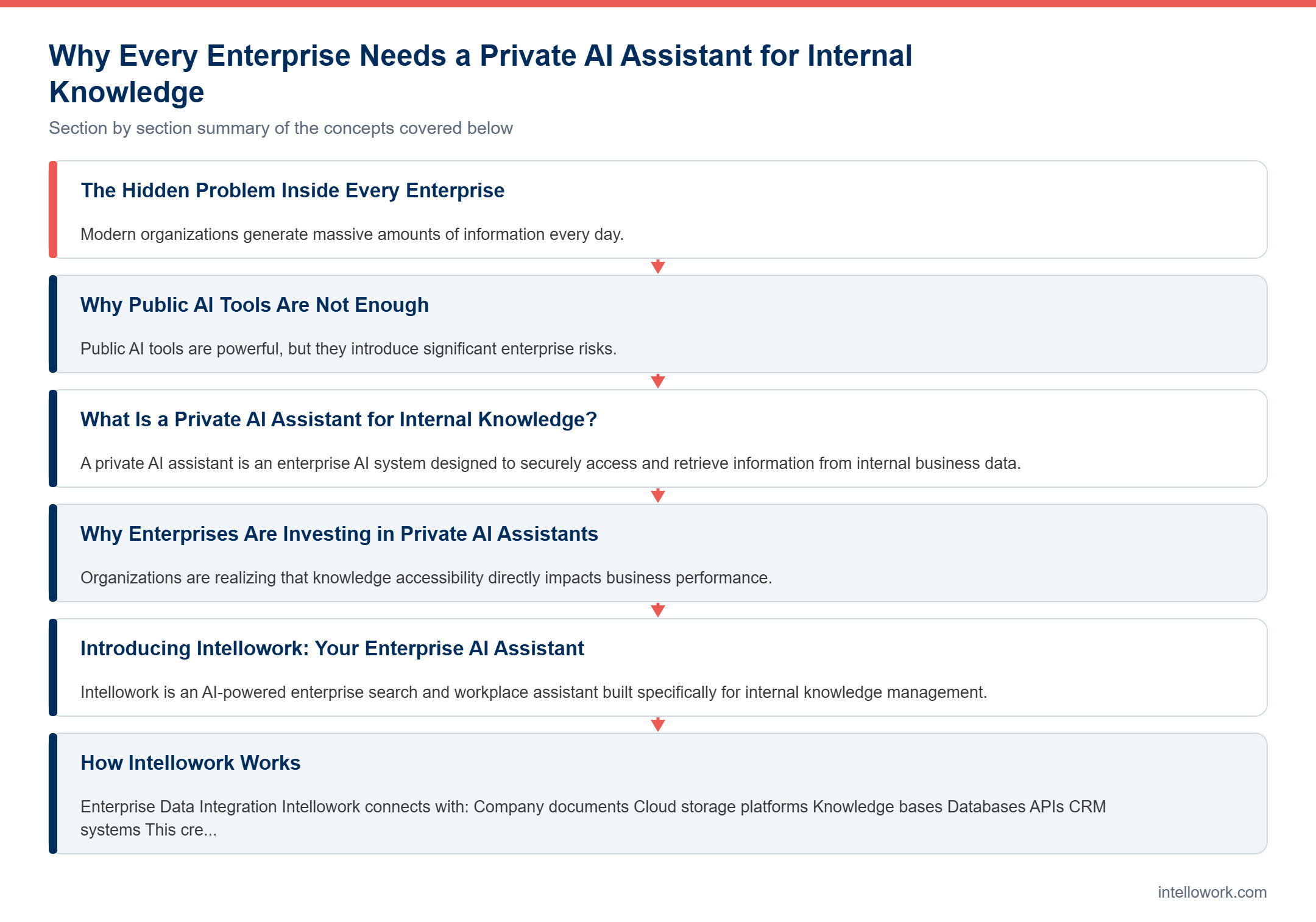Click the text 'Intellowork is an AI-powered enterprise search'
The width and height of the screenshot is (1316, 922).
point(249,692)
